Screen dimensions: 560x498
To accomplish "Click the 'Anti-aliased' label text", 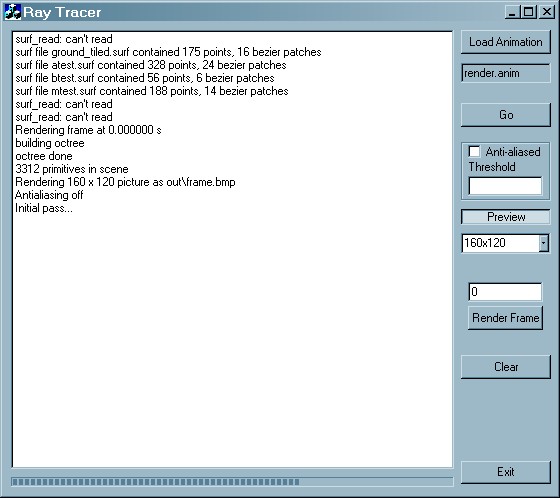I will pos(513,152).
